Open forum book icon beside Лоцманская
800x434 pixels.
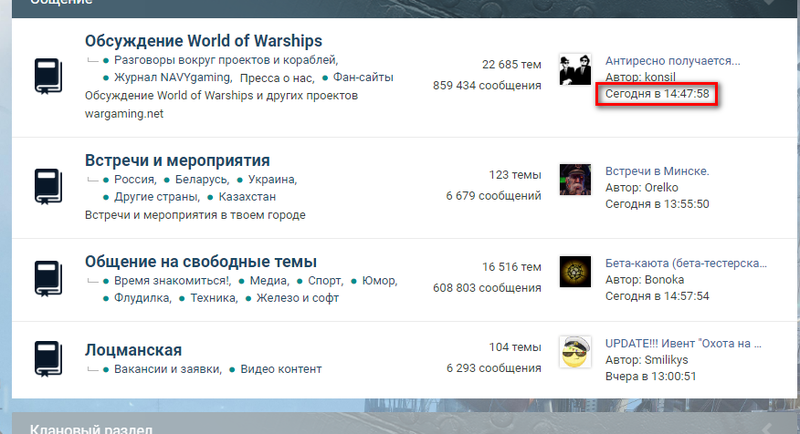pyautogui.click(x=48, y=359)
